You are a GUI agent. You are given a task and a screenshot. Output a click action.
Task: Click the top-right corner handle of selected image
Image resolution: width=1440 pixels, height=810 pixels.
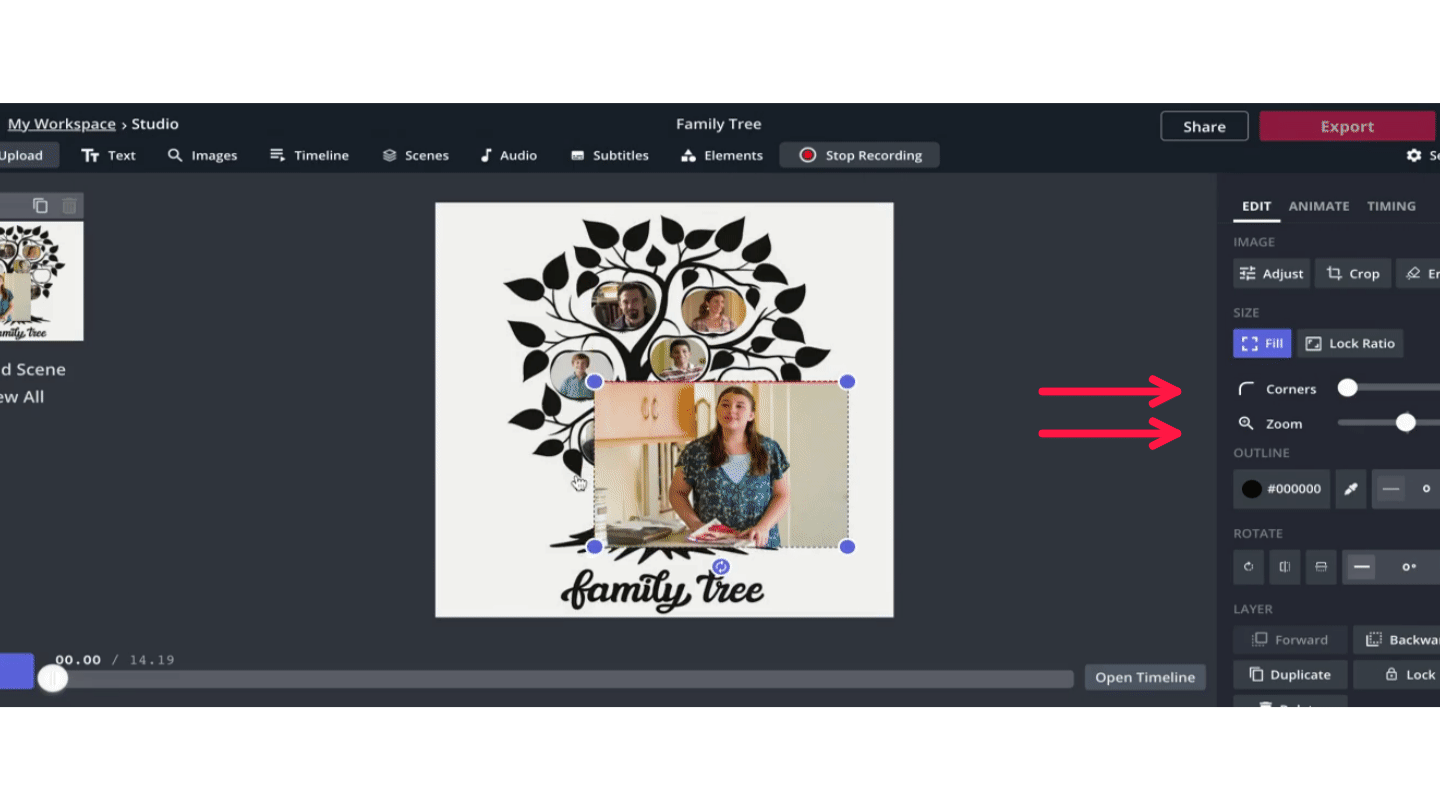tap(847, 381)
